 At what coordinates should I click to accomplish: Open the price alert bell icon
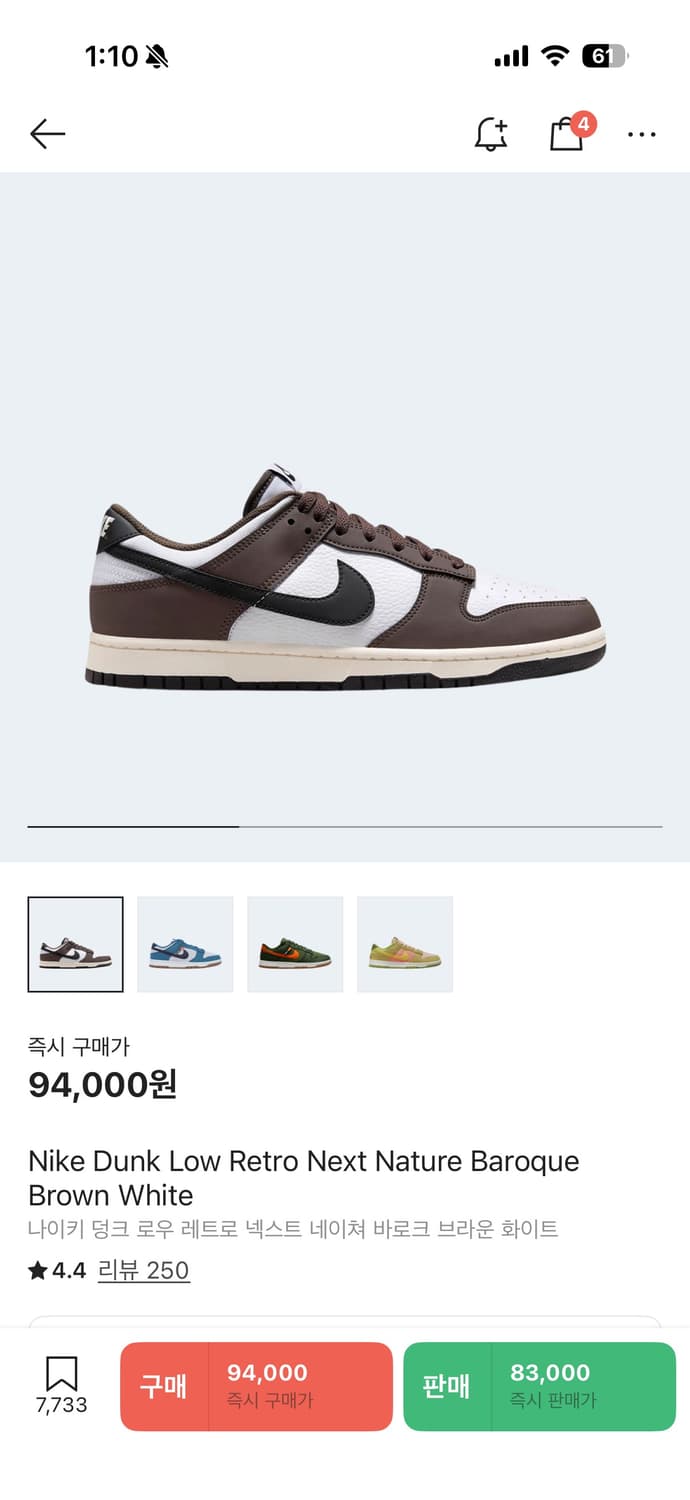tap(490, 134)
